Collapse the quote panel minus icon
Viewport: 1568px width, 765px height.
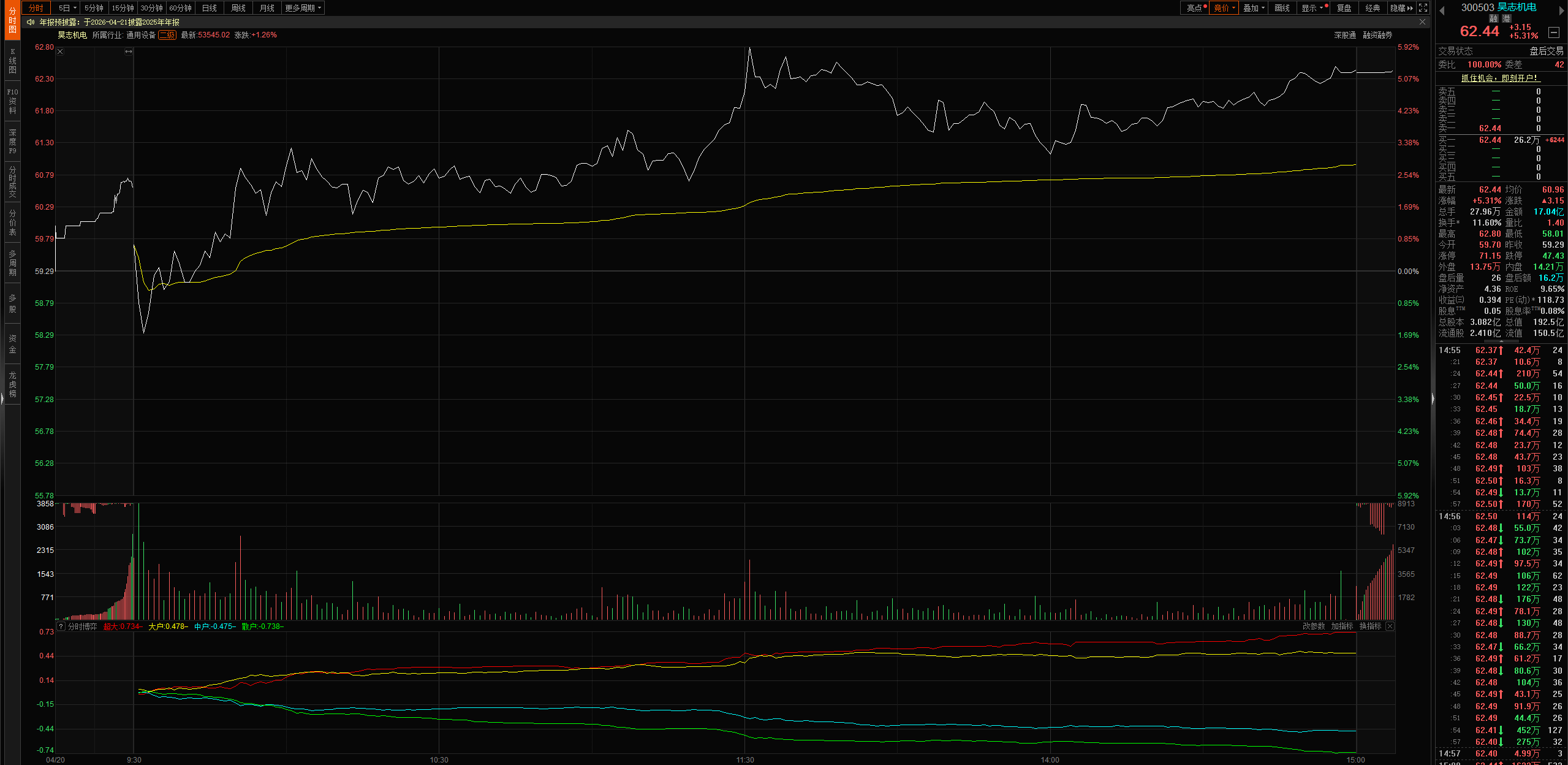pyautogui.click(x=1554, y=32)
